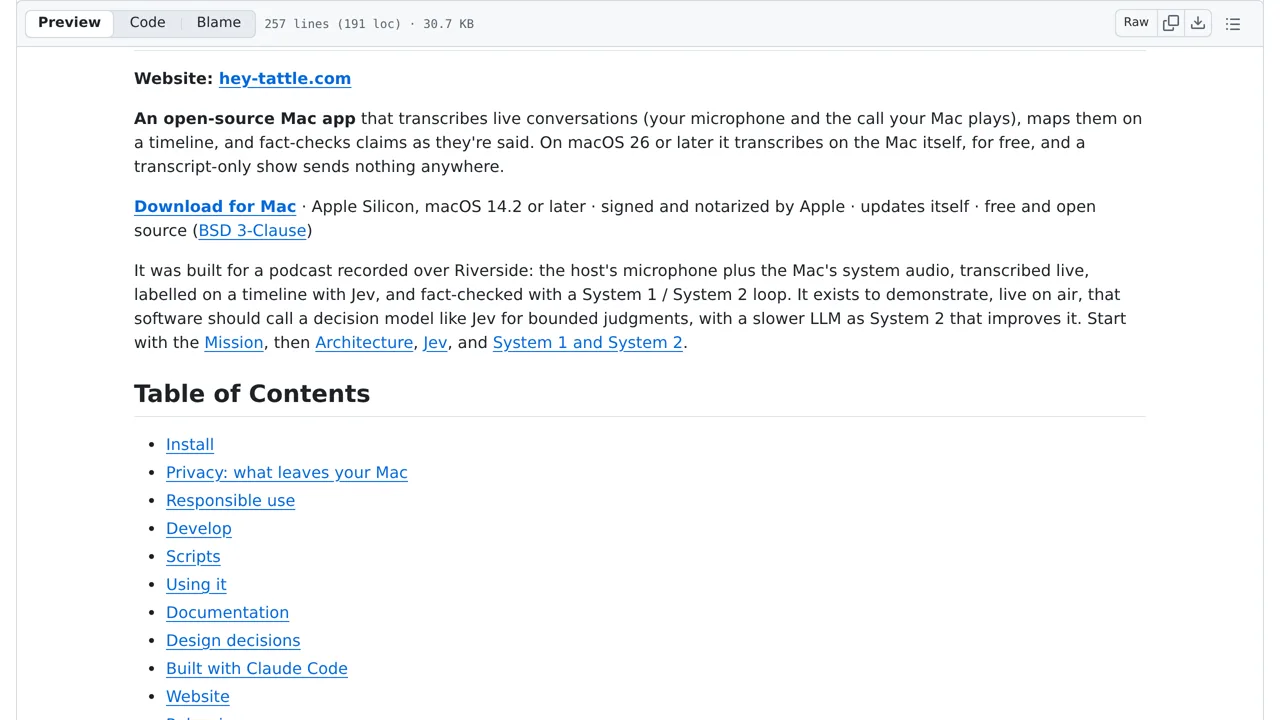
Task: Click the bold text 'An open-source Mac app'
Action: point(245,118)
